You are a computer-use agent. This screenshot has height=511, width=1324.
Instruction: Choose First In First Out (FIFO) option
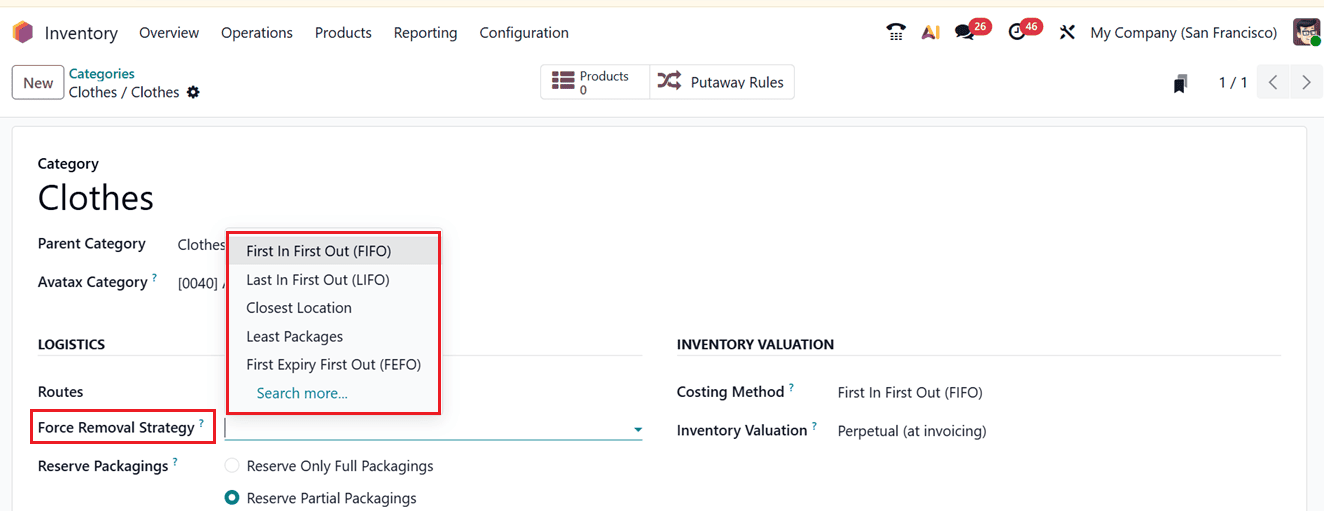pos(318,251)
